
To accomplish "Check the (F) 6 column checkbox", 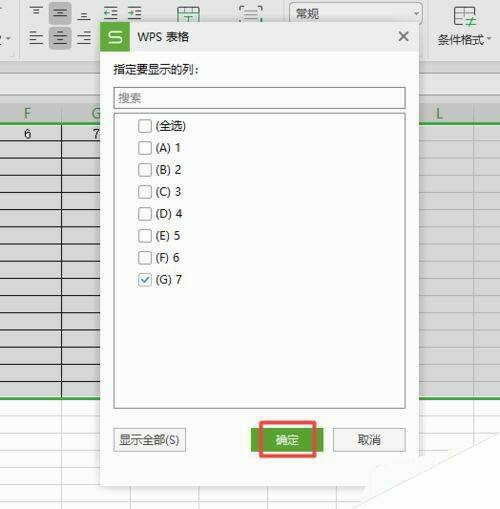I will [x=145, y=258].
